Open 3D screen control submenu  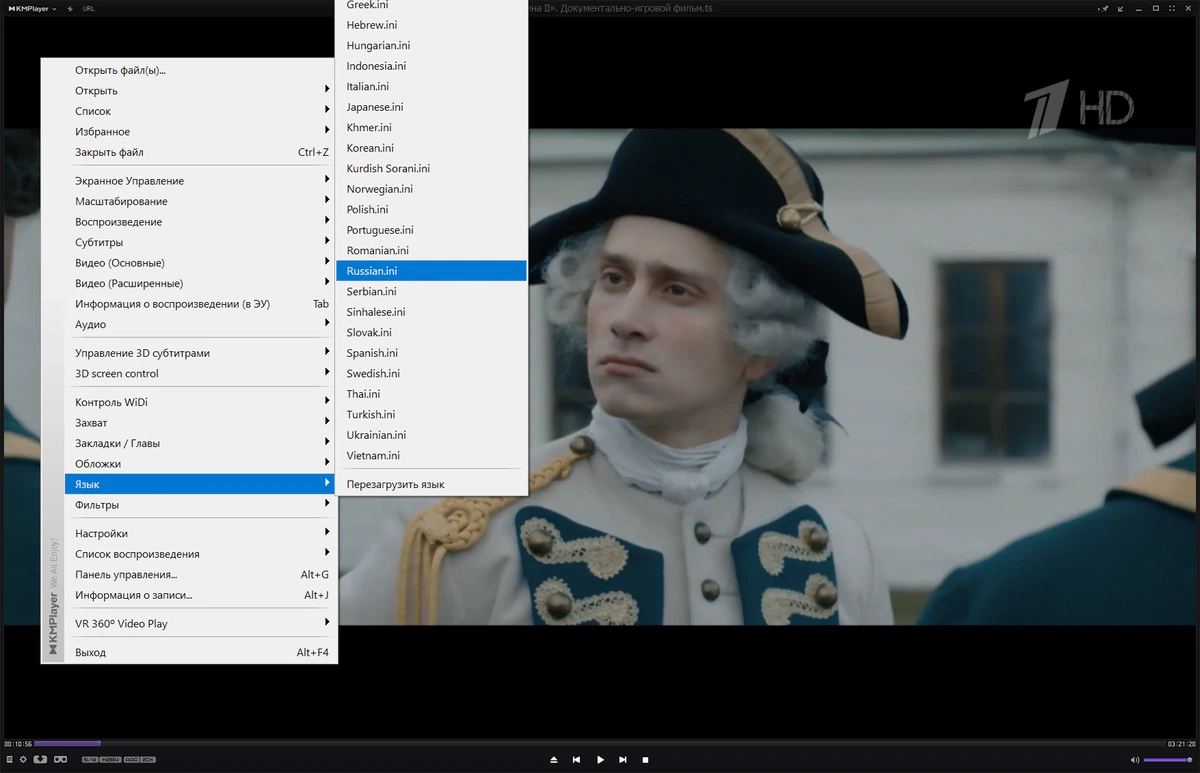point(201,373)
